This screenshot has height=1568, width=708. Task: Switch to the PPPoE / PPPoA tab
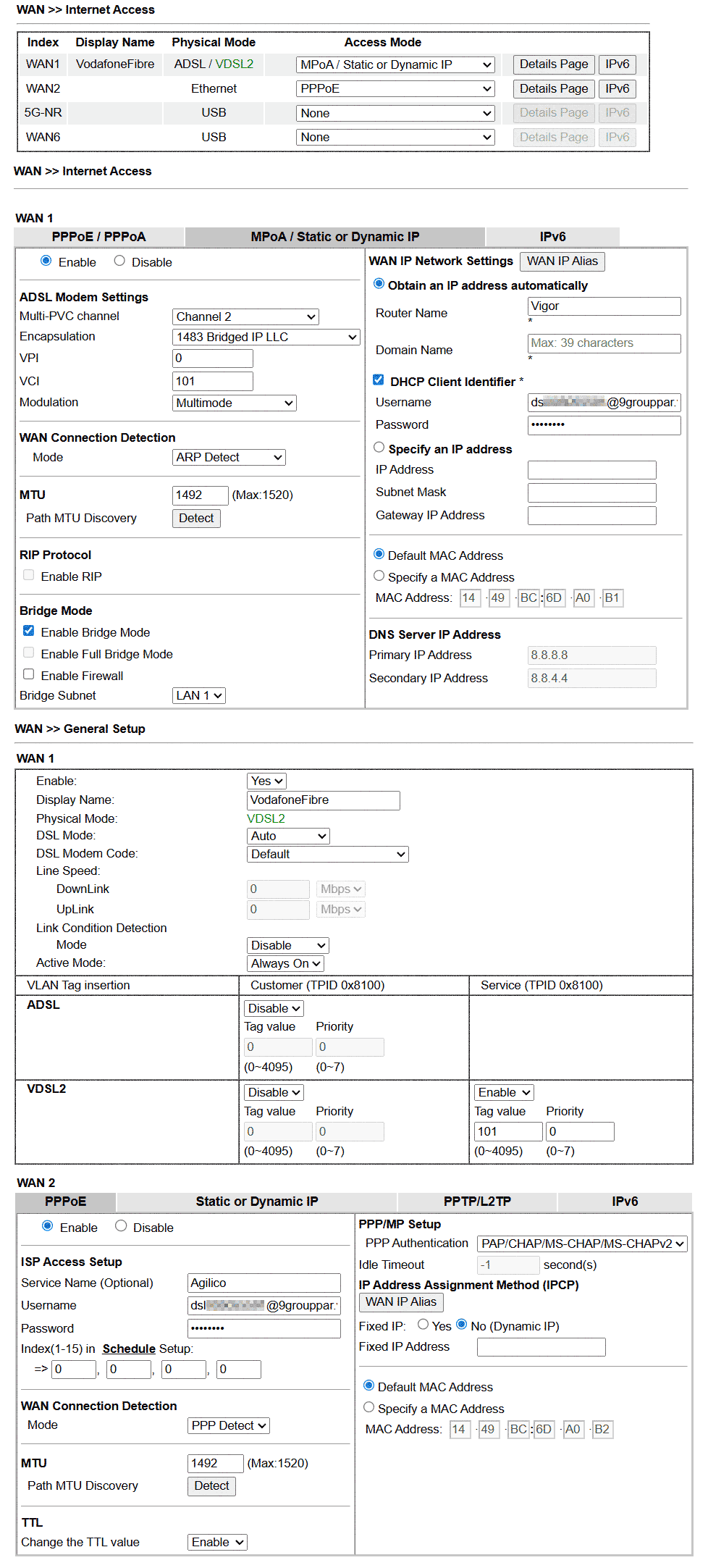pos(99,237)
